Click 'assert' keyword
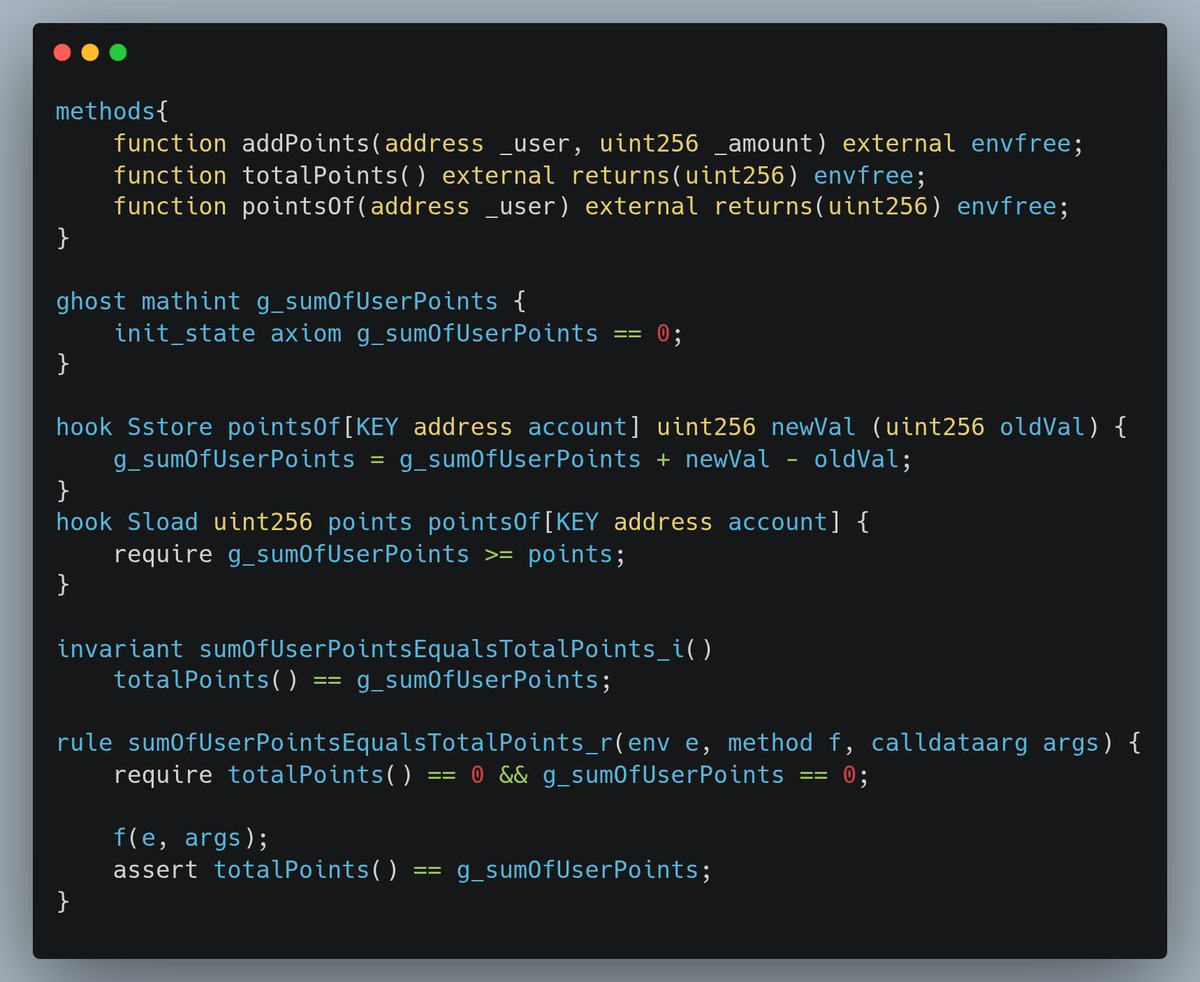Image resolution: width=1200 pixels, height=982 pixels. coord(156,869)
